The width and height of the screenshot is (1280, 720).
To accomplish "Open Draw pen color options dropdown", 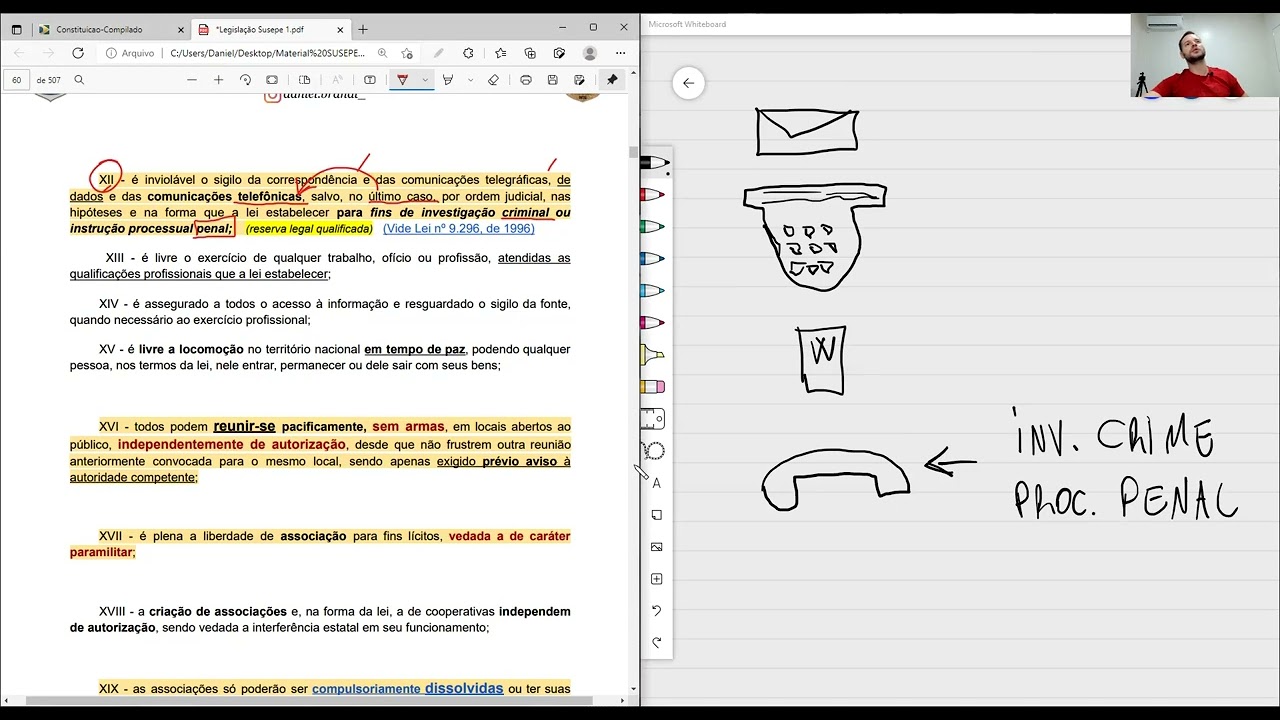I will click(425, 80).
